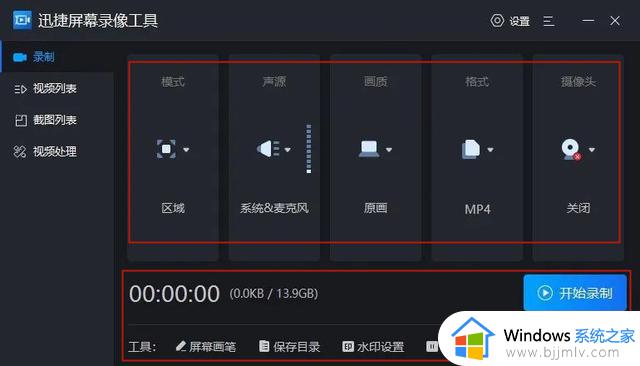
Task: Click the 格式 card header label
Action: 477,82
